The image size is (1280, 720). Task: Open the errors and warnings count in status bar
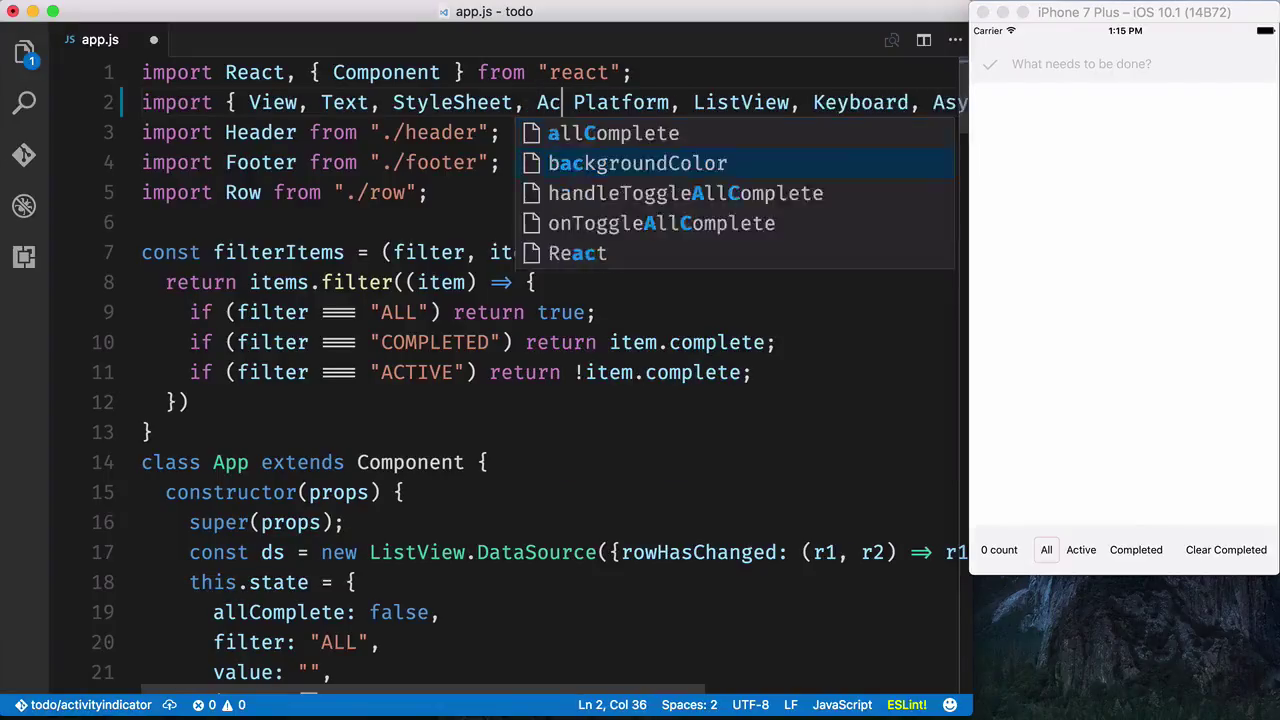point(219,705)
